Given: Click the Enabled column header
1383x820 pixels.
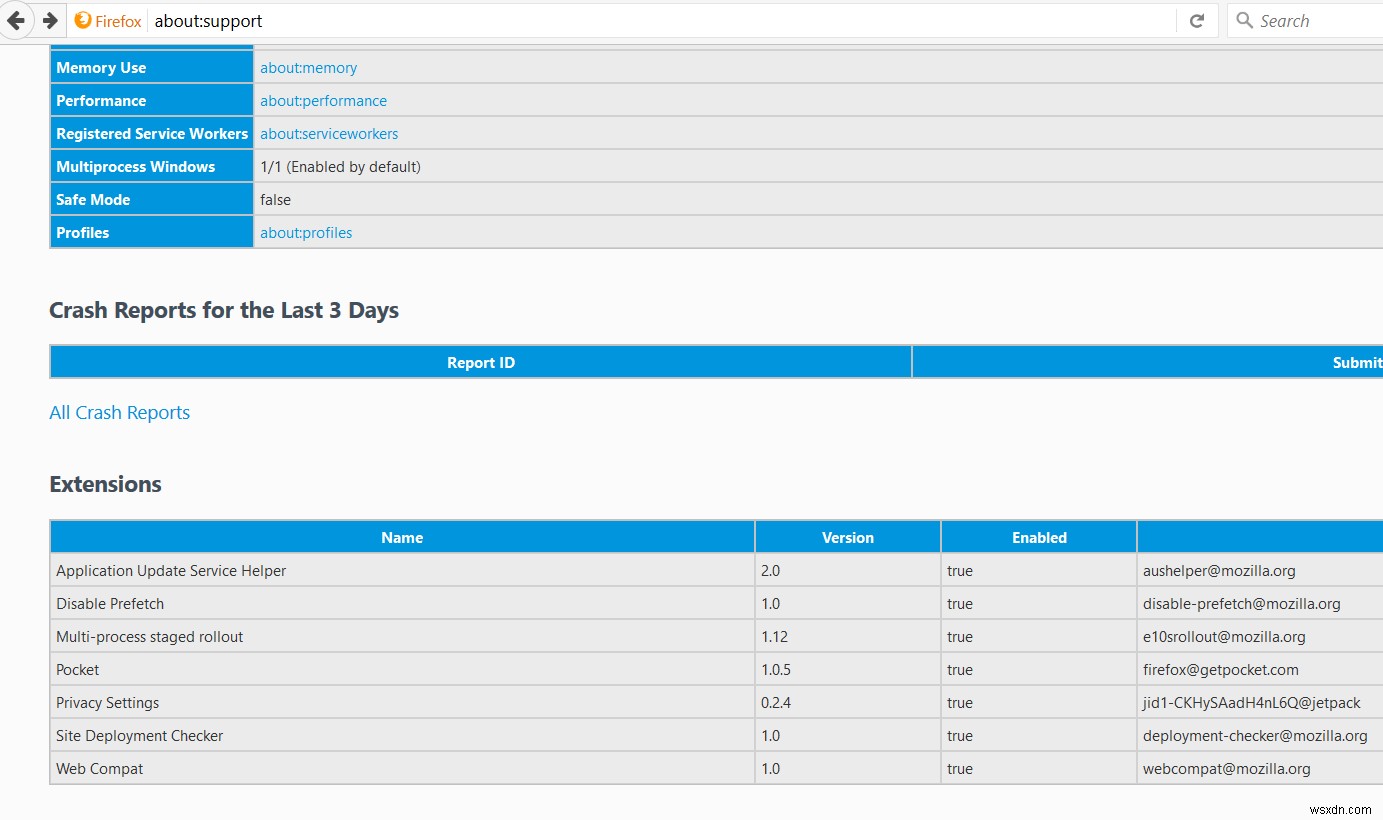Looking at the screenshot, I should point(1039,538).
